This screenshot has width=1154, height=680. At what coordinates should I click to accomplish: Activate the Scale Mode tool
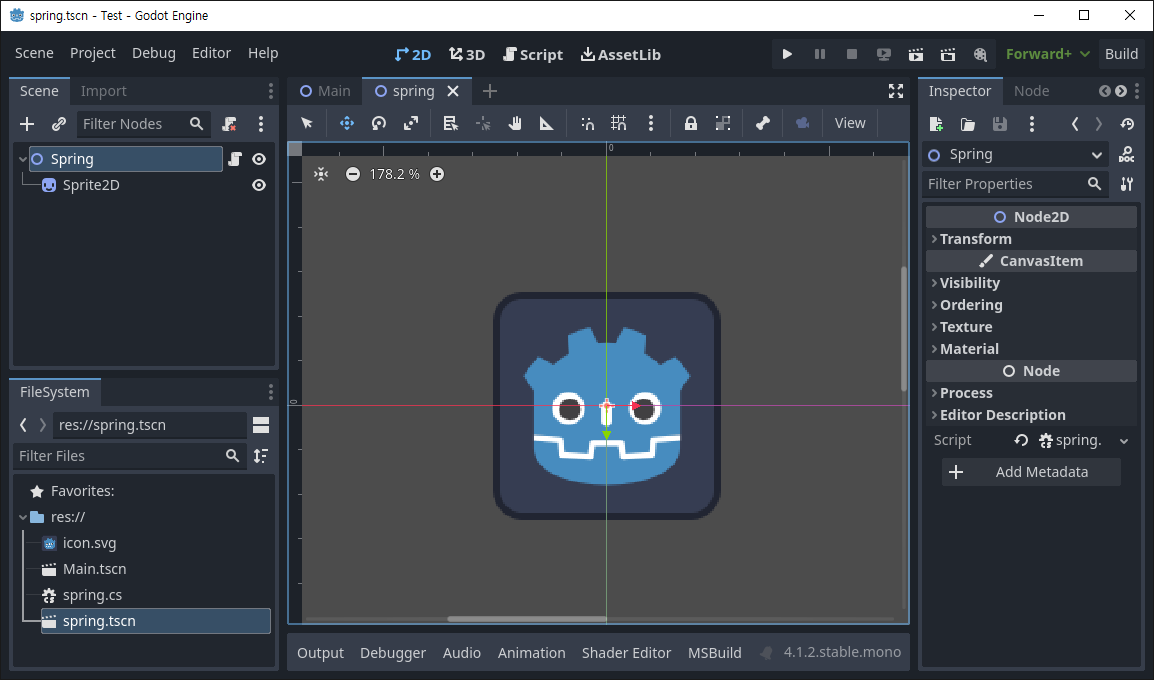411,123
